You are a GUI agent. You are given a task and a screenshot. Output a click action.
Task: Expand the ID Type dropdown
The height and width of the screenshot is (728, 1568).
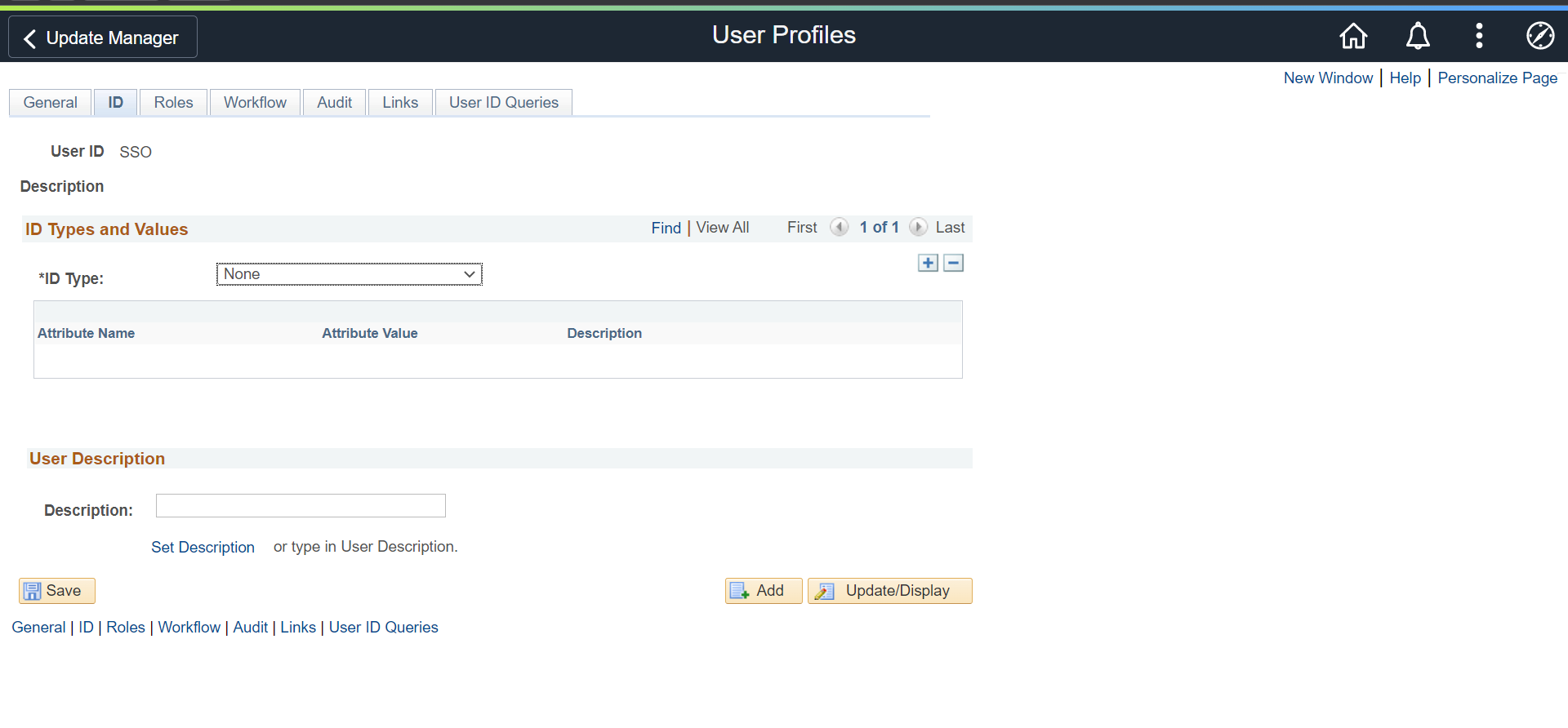[x=350, y=274]
